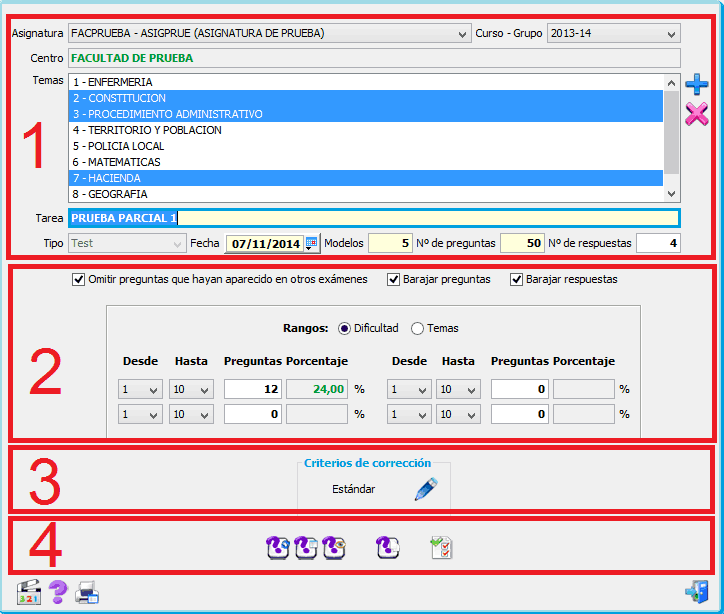This screenshot has height=614, width=724.
Task: Click the printer icon at bottom left
Action: pos(87,593)
